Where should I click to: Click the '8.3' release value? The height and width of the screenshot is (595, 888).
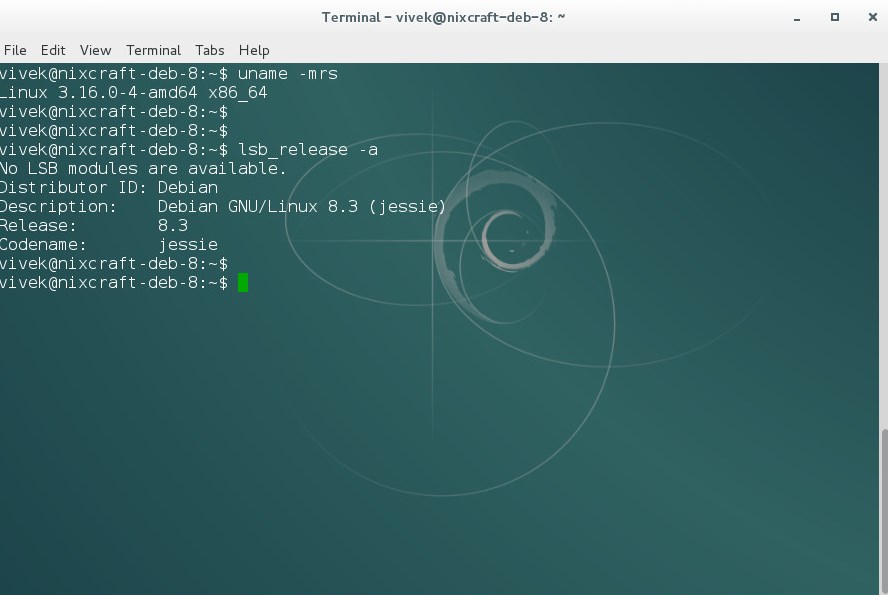pos(173,226)
